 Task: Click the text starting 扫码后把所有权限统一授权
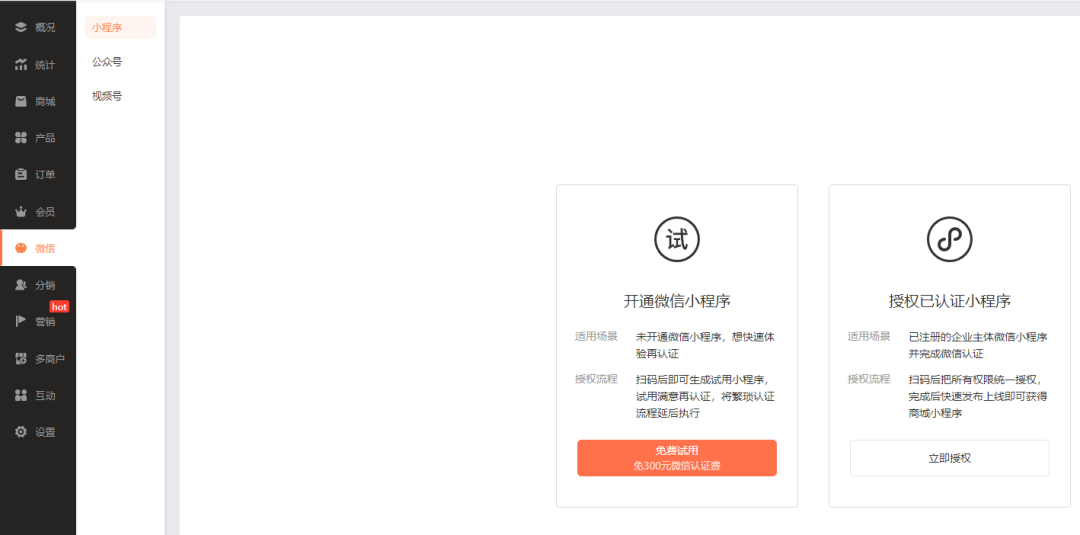[978, 396]
